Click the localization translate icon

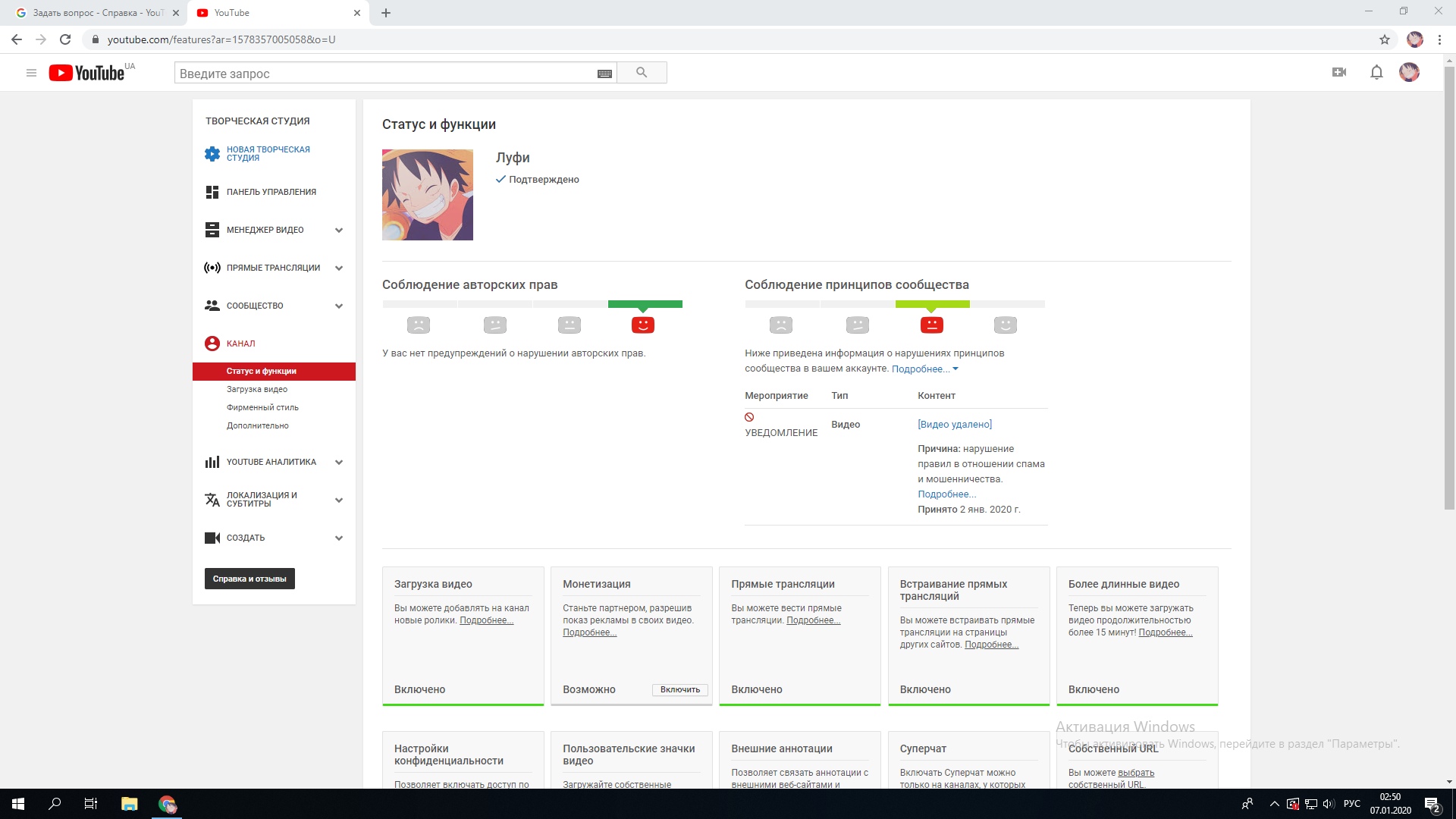pyautogui.click(x=212, y=500)
